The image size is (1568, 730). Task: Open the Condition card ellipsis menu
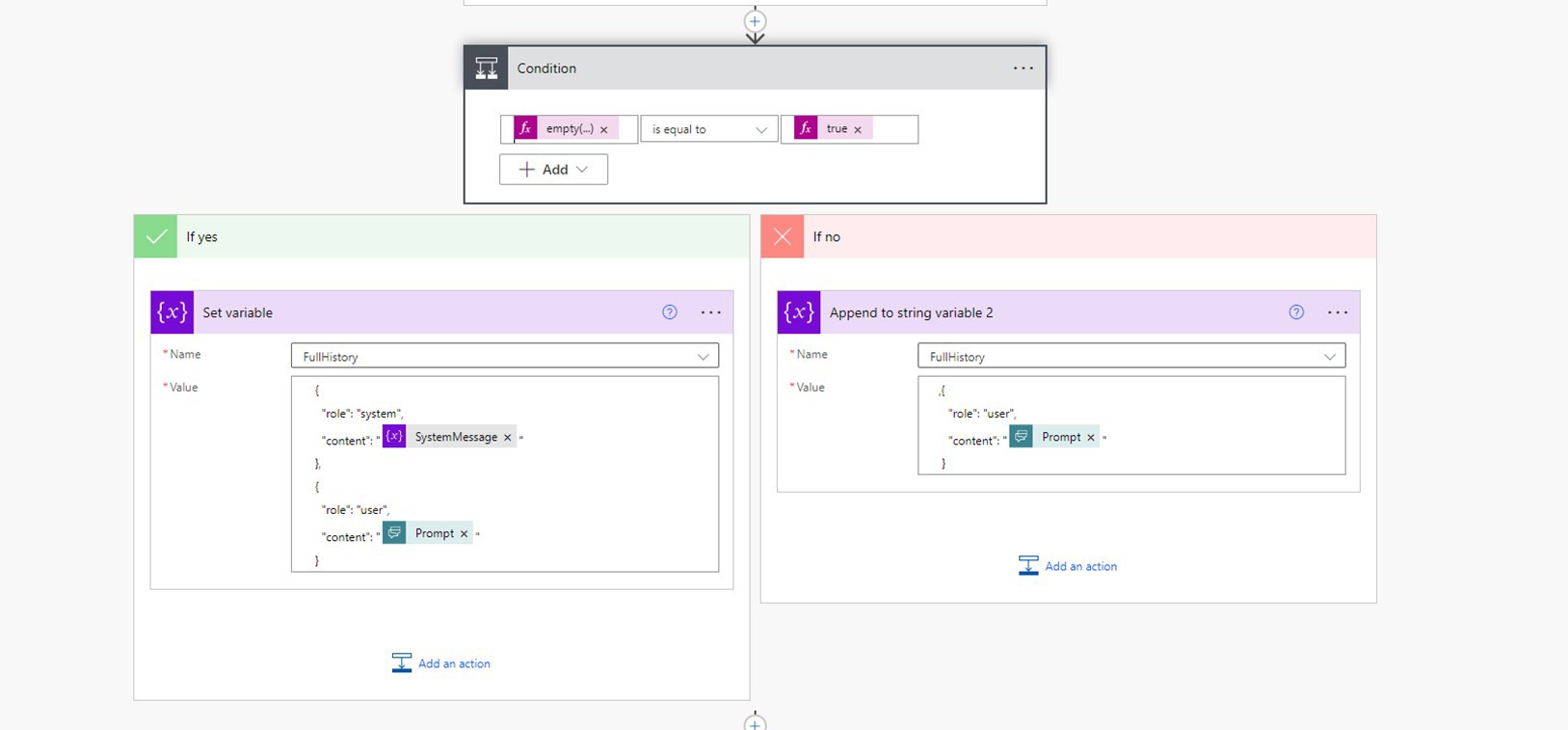point(1023,68)
